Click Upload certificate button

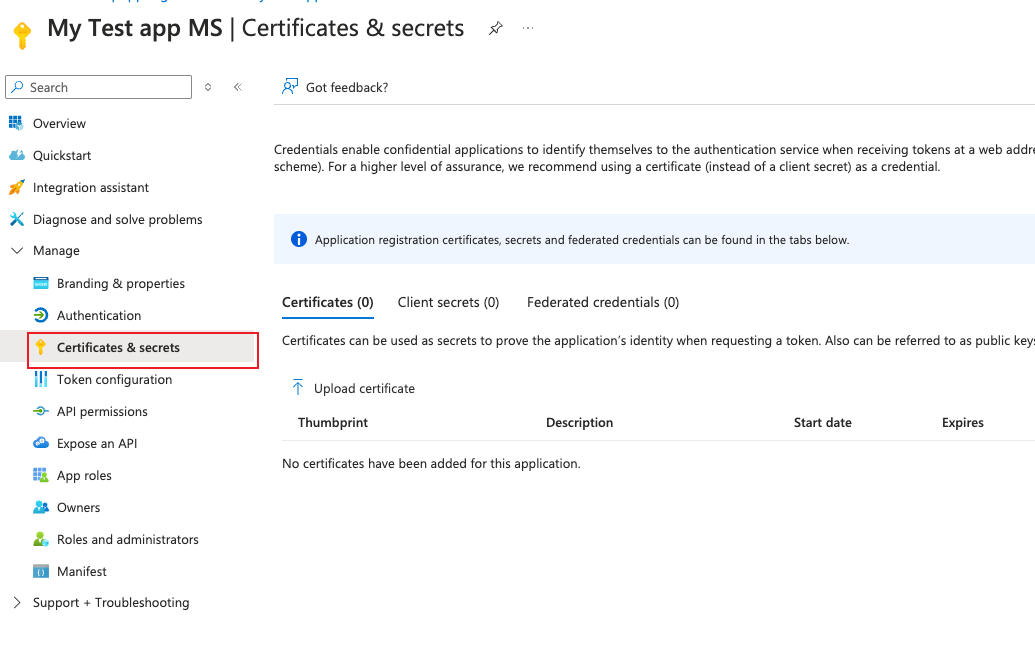pos(353,388)
